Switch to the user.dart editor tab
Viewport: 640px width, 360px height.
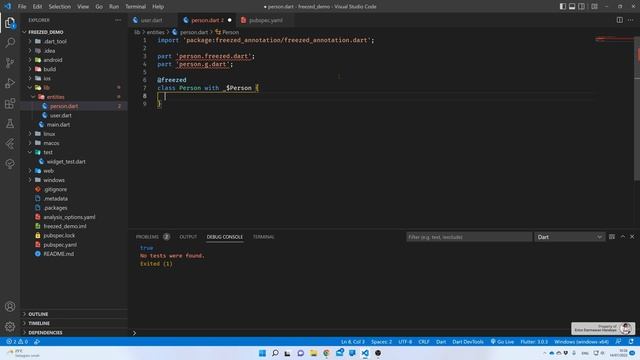click(x=151, y=20)
